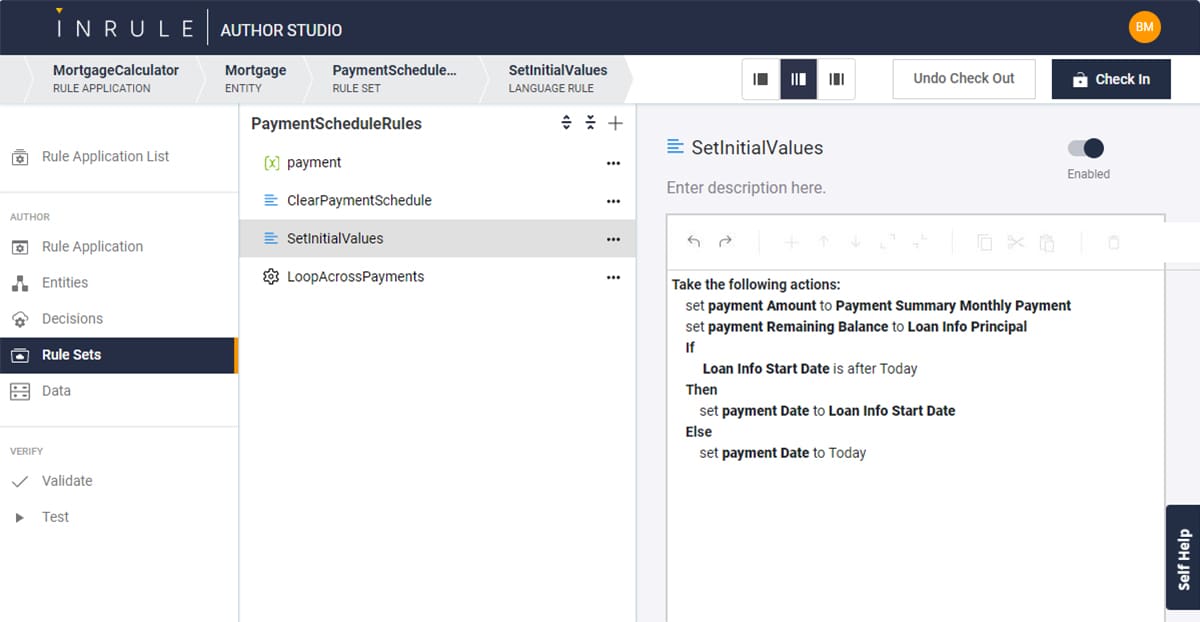Click the scissors cut icon in editor toolbar
The width and height of the screenshot is (1200, 622).
1016,242
